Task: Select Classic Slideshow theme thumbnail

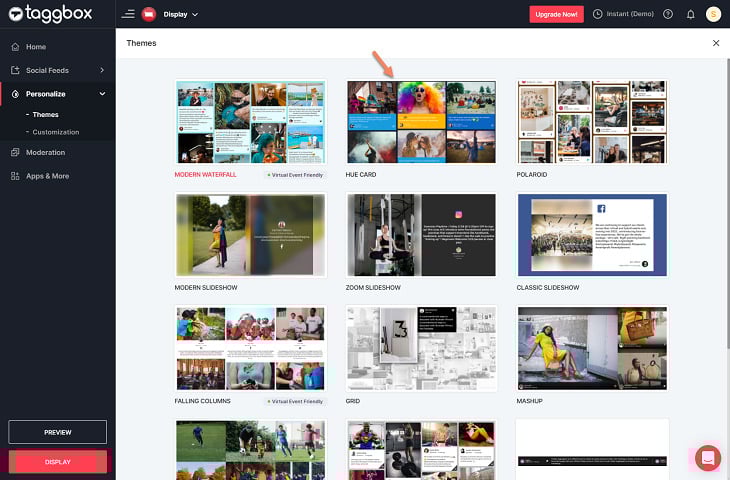Action: click(x=592, y=235)
